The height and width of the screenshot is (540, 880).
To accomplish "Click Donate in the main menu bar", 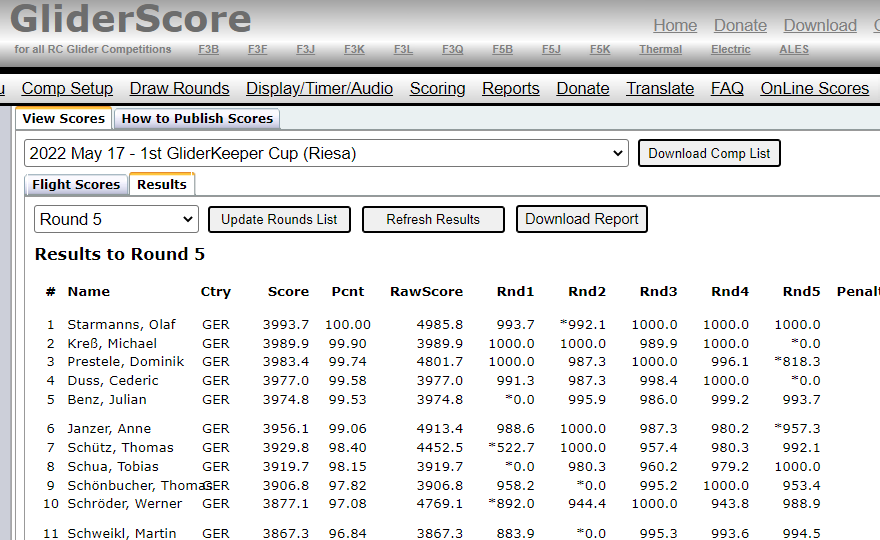I will pos(583,88).
